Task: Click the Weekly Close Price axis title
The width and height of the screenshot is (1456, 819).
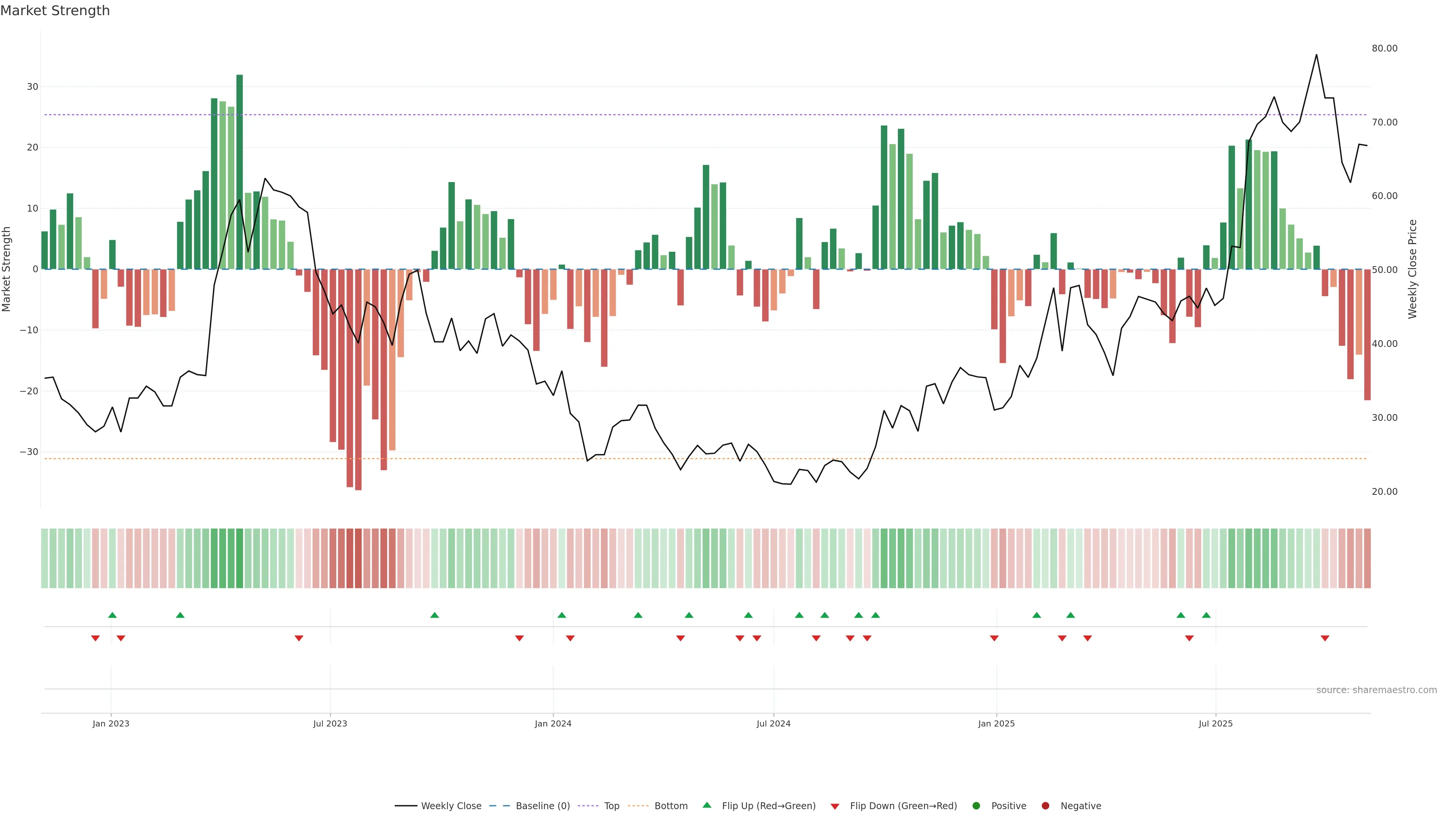Action: [x=1412, y=269]
